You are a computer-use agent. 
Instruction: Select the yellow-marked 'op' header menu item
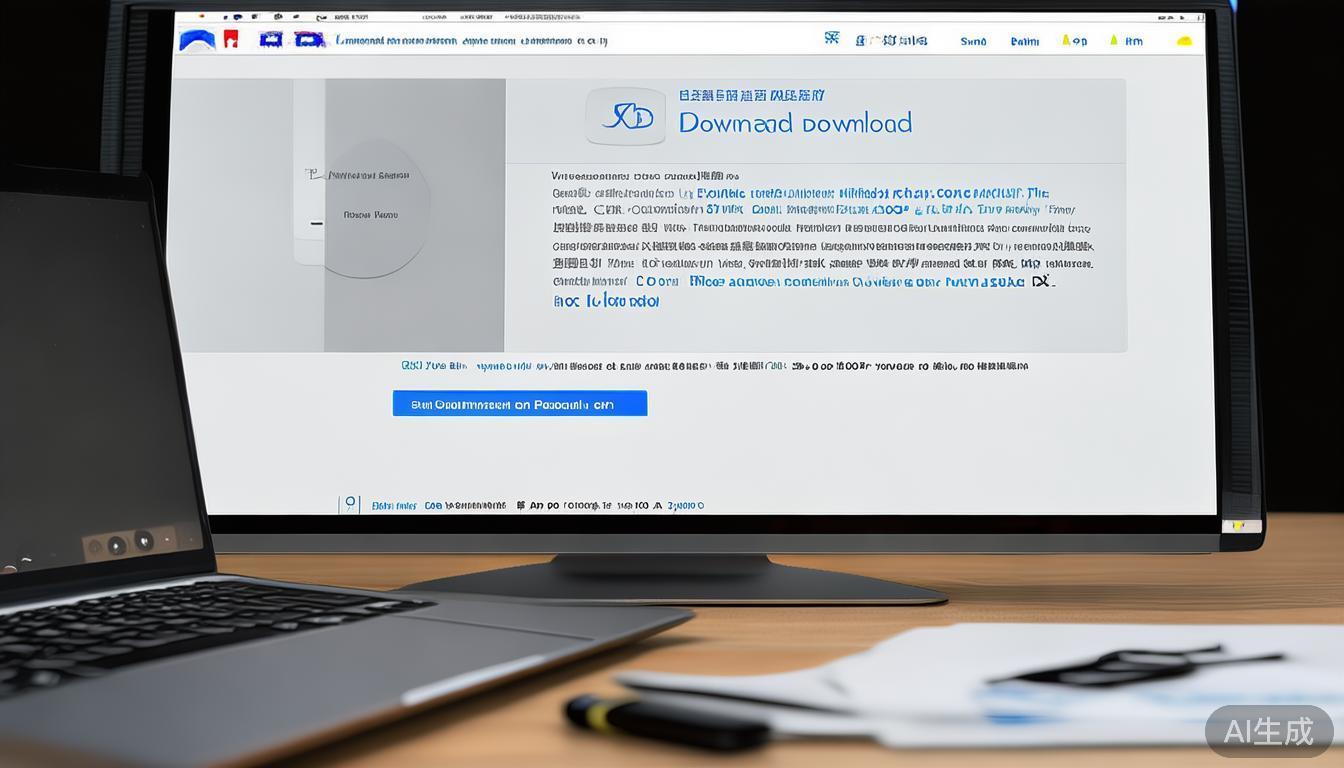coord(1074,41)
